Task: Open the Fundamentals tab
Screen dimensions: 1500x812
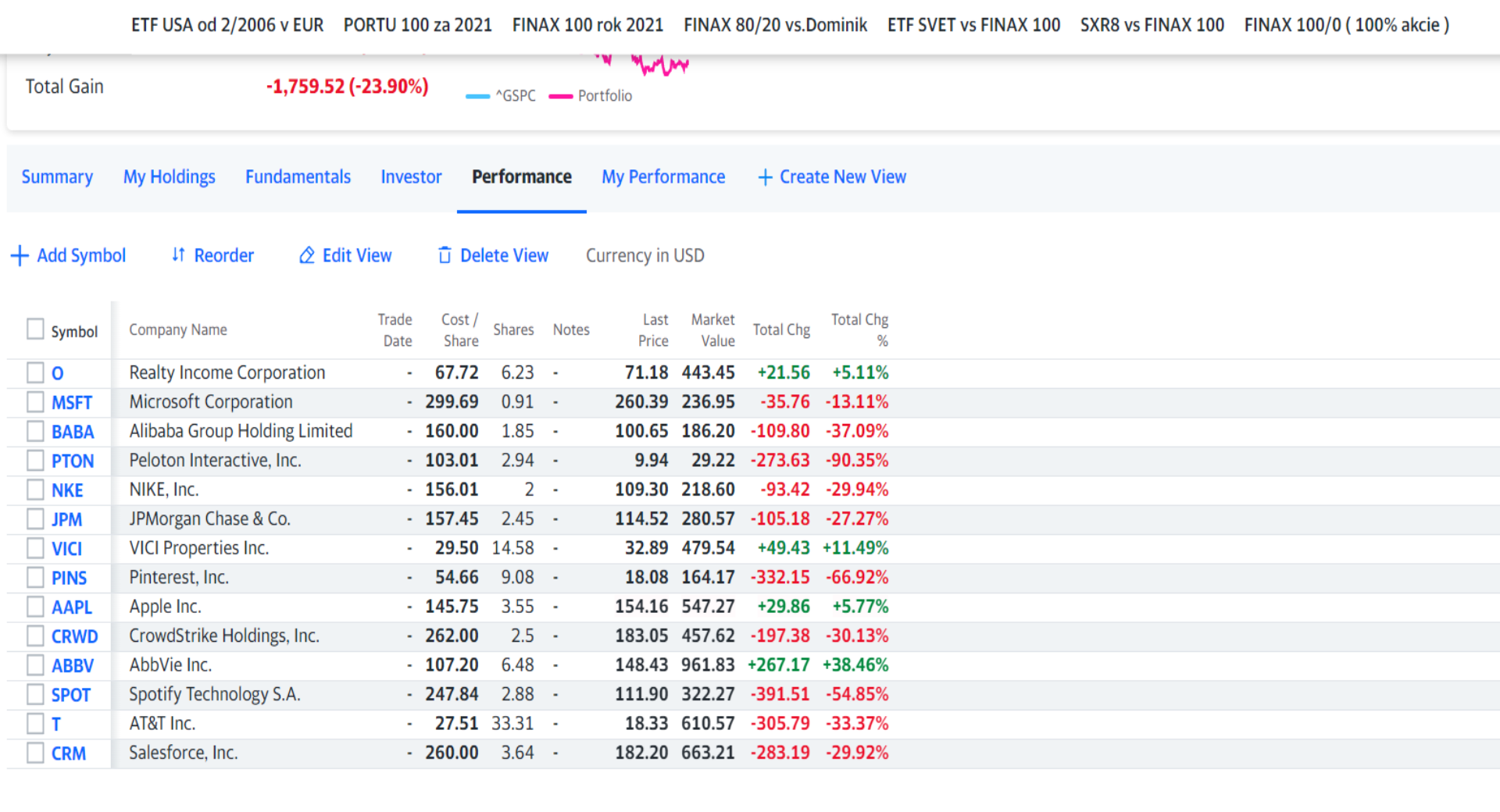Action: (x=298, y=177)
